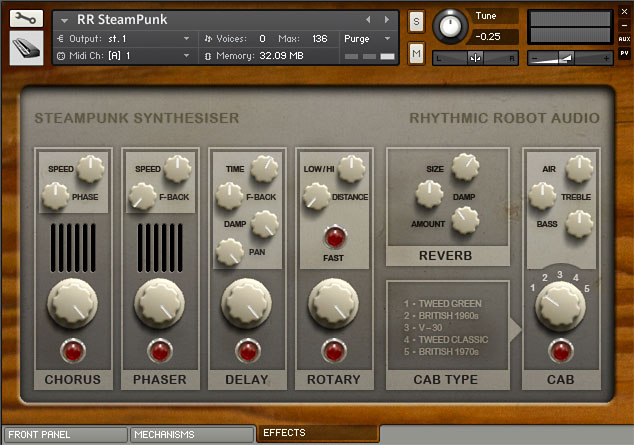This screenshot has height=445, width=634.
Task: Click the Rotary LOW/HI knob
Action: [351, 168]
